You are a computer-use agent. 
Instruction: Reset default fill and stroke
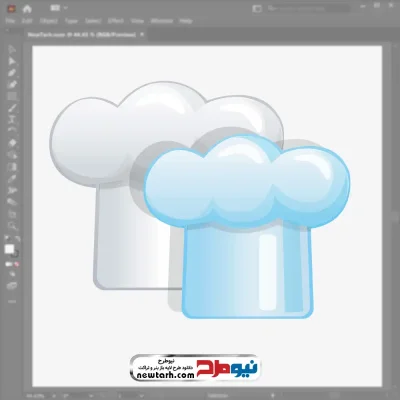coord(7,239)
